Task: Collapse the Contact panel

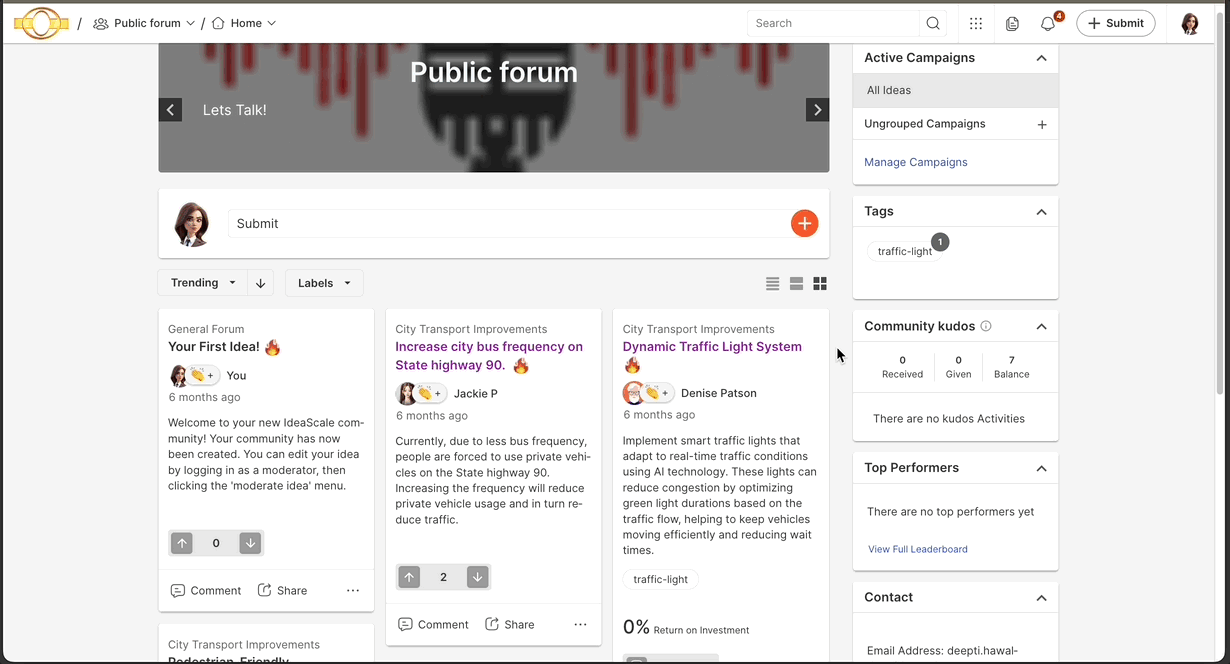Action: [1041, 598]
